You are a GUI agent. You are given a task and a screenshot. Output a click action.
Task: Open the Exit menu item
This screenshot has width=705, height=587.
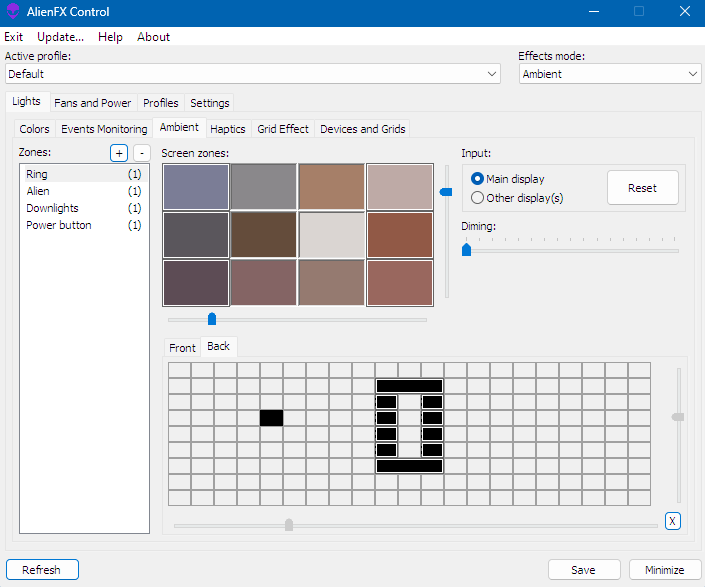[x=13, y=37]
